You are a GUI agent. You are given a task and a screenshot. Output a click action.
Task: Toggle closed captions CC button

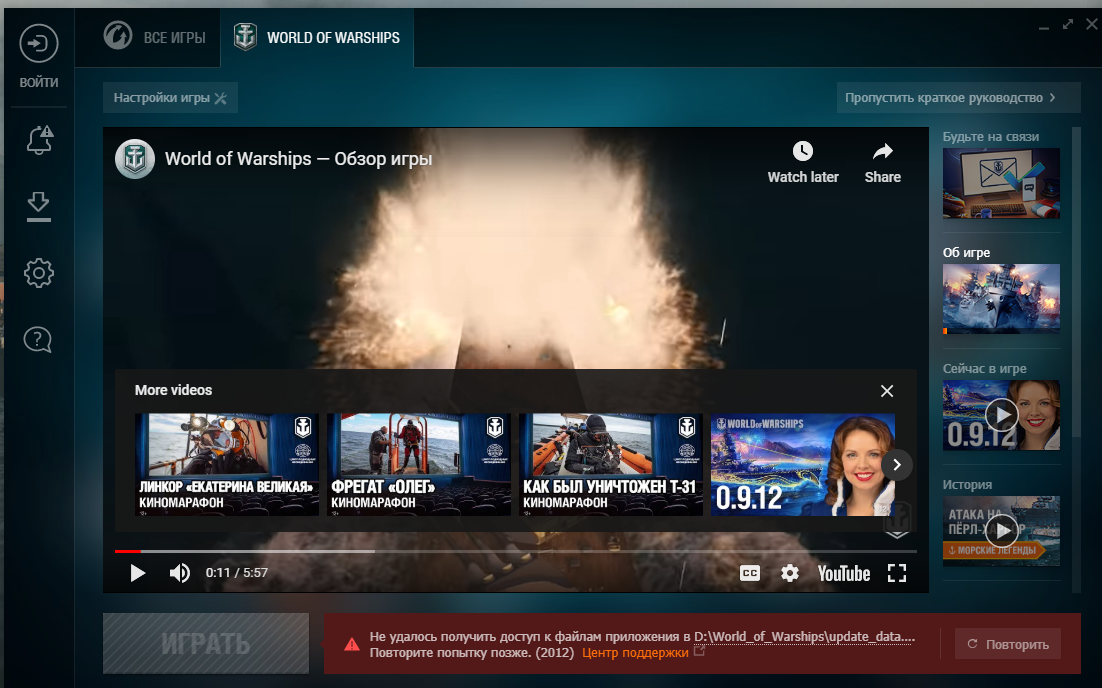[750, 573]
